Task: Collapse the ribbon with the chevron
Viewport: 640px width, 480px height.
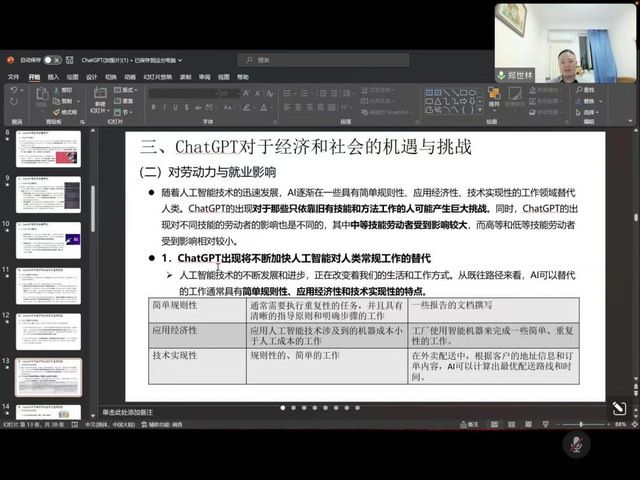Action: tap(631, 121)
